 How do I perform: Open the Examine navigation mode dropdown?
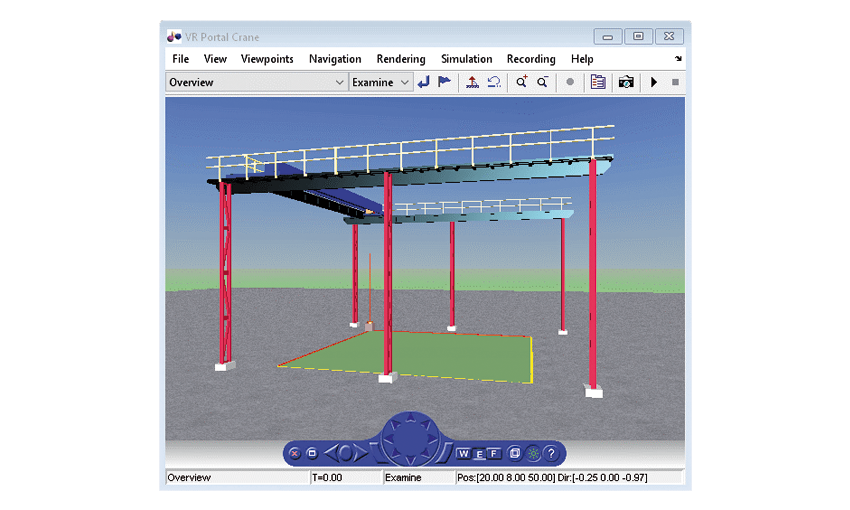(380, 82)
